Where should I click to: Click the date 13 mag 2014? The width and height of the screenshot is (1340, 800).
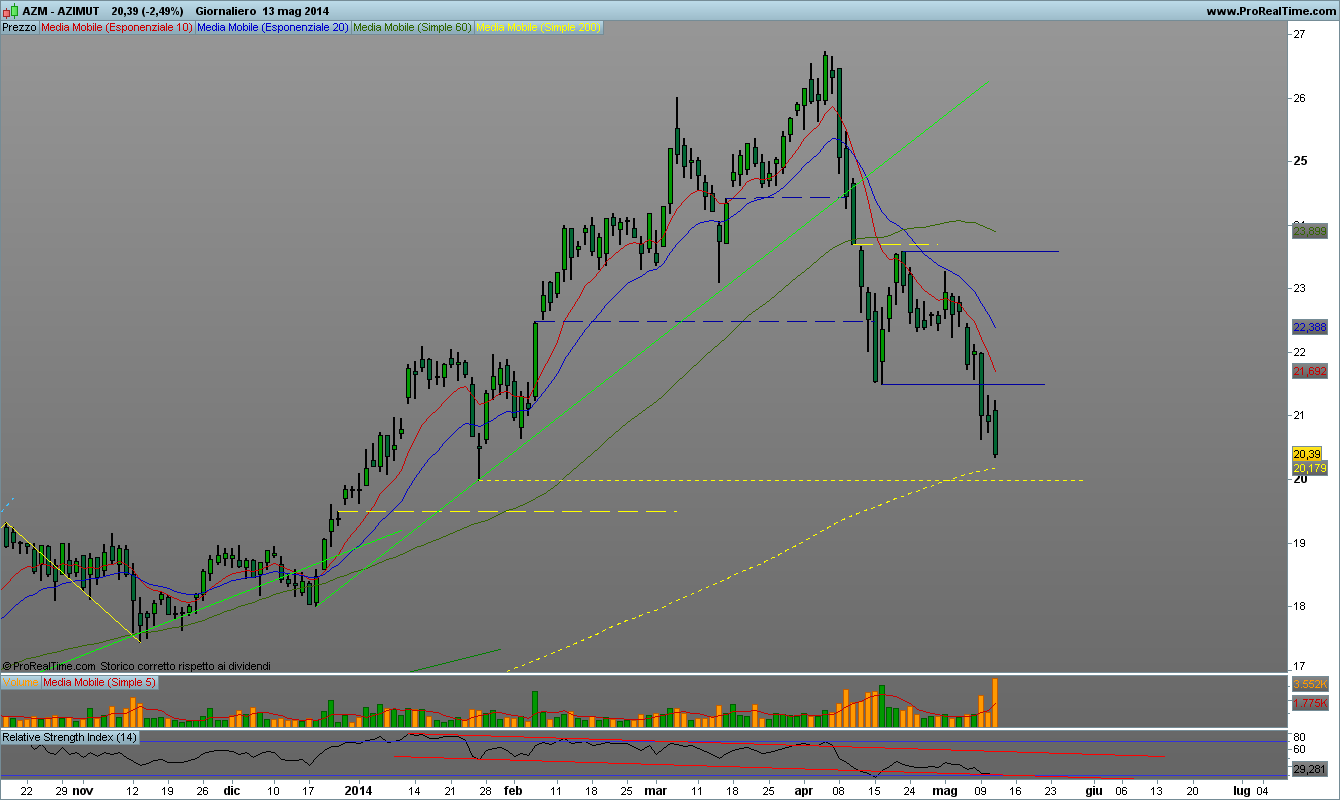pos(294,10)
